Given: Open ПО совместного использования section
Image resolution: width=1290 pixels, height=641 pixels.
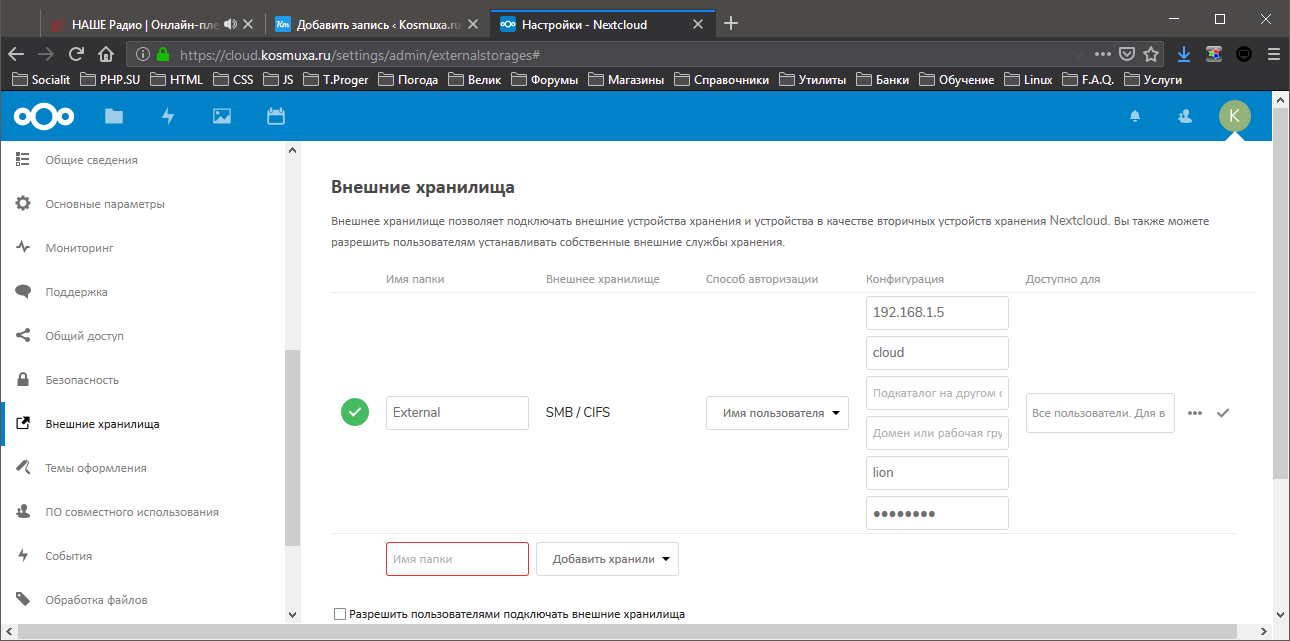Looking at the screenshot, I should pos(132,512).
